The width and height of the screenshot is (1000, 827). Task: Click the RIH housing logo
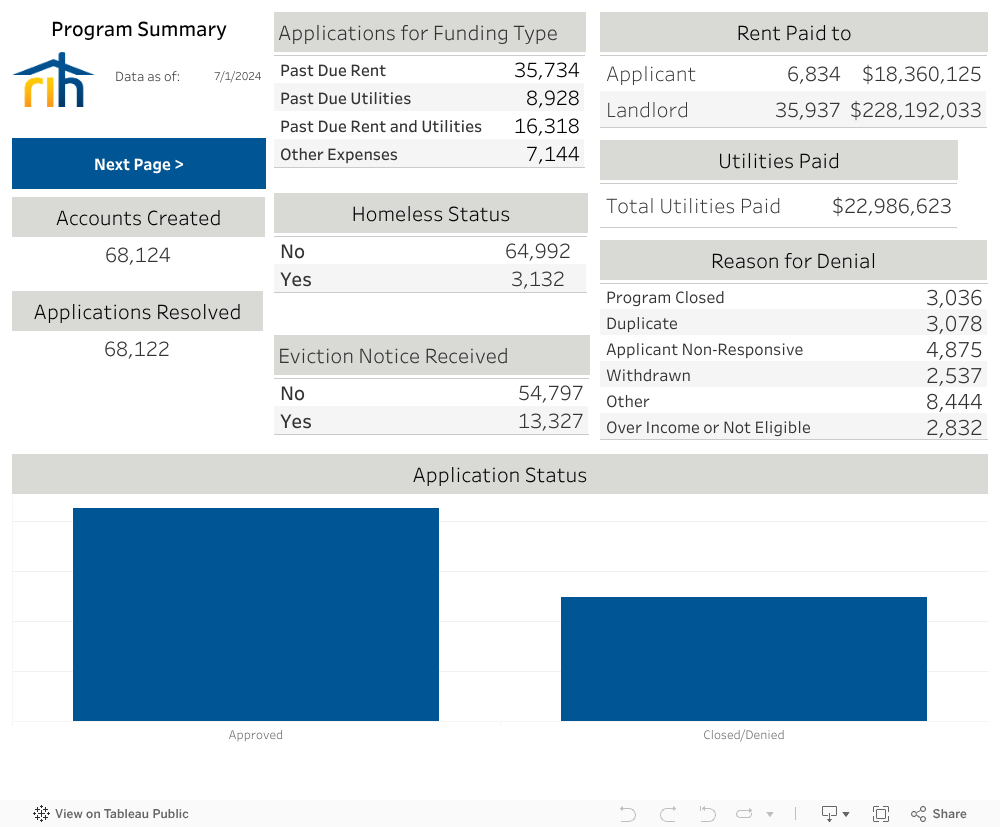pyautogui.click(x=54, y=80)
